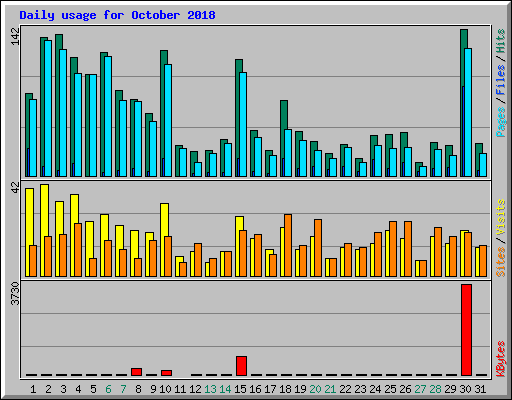
Task: Click day label "30" on the x-axis
Action: click(x=465, y=389)
